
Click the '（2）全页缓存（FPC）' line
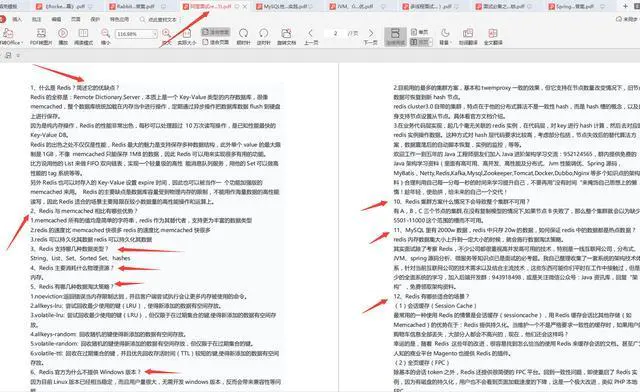tap(422, 363)
